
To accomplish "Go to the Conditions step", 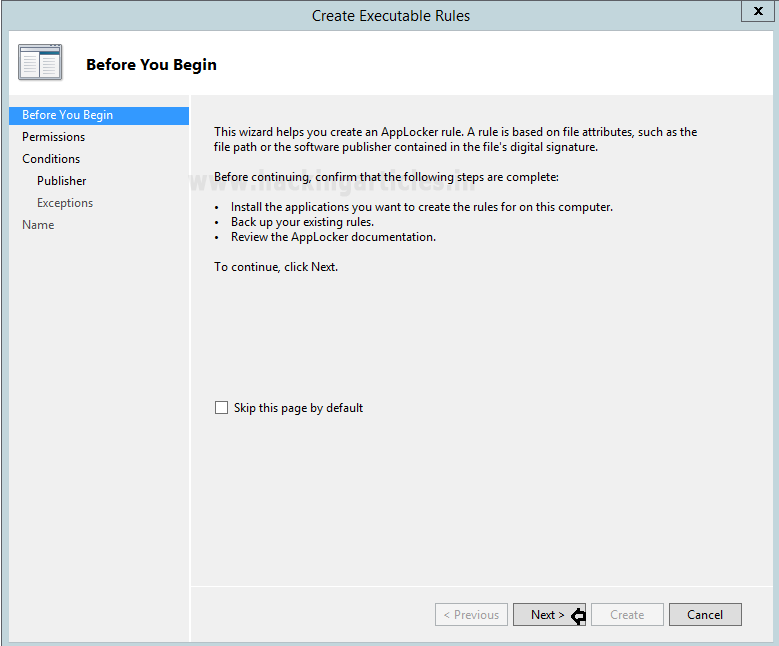I will click(51, 159).
